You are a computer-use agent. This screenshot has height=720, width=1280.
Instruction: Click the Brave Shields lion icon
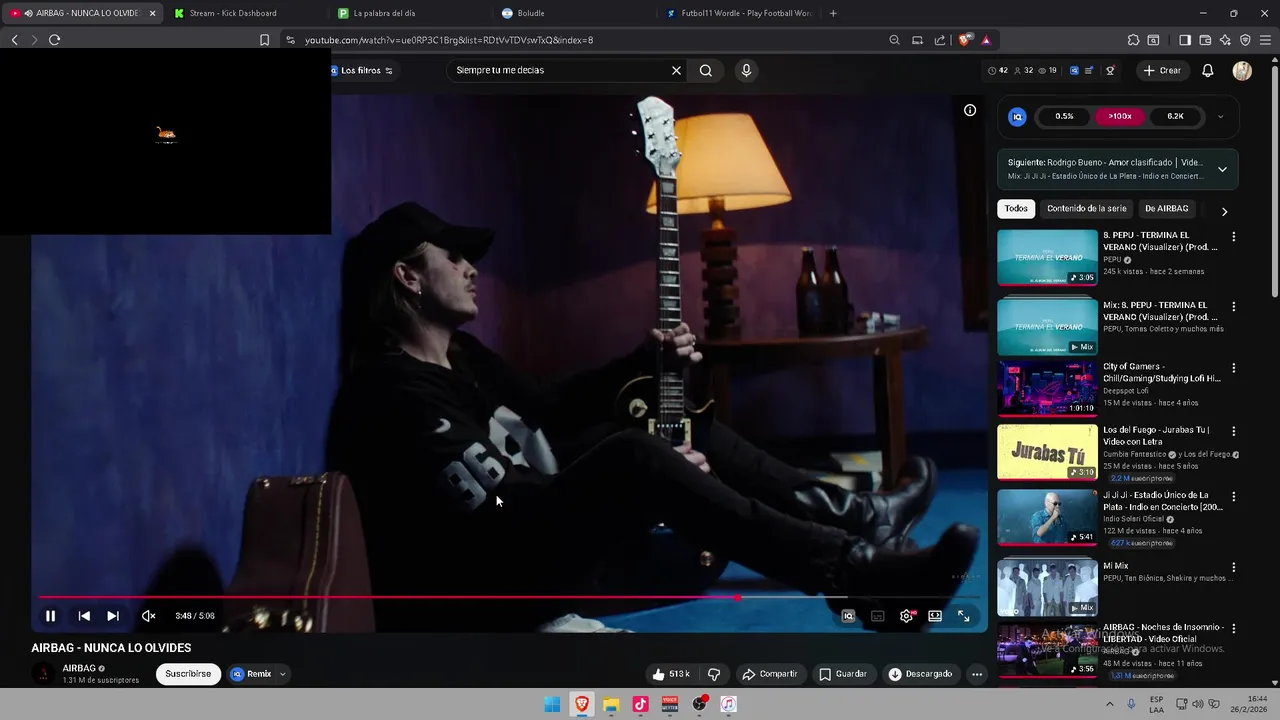[x=964, y=40]
